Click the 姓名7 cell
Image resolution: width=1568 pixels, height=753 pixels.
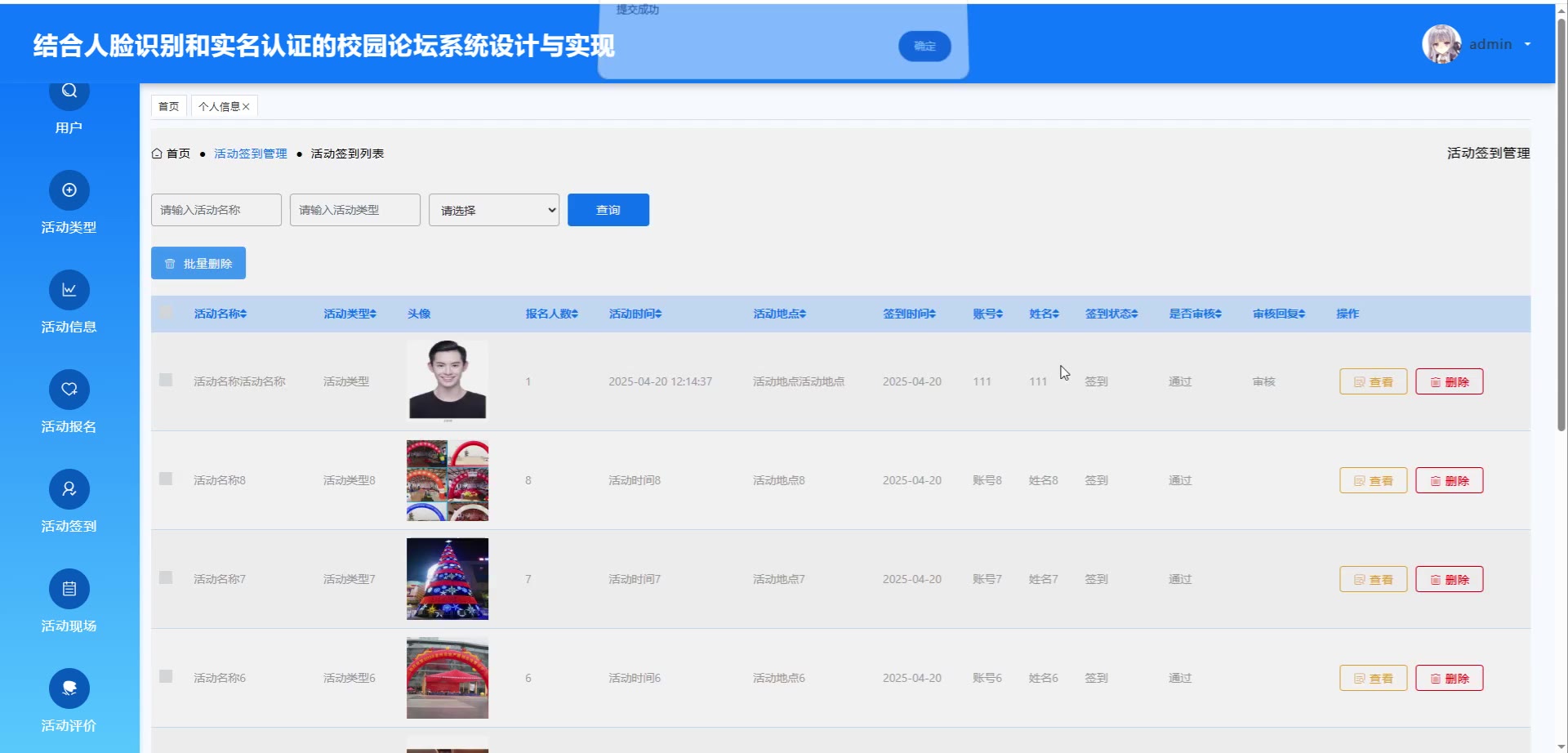point(1044,579)
